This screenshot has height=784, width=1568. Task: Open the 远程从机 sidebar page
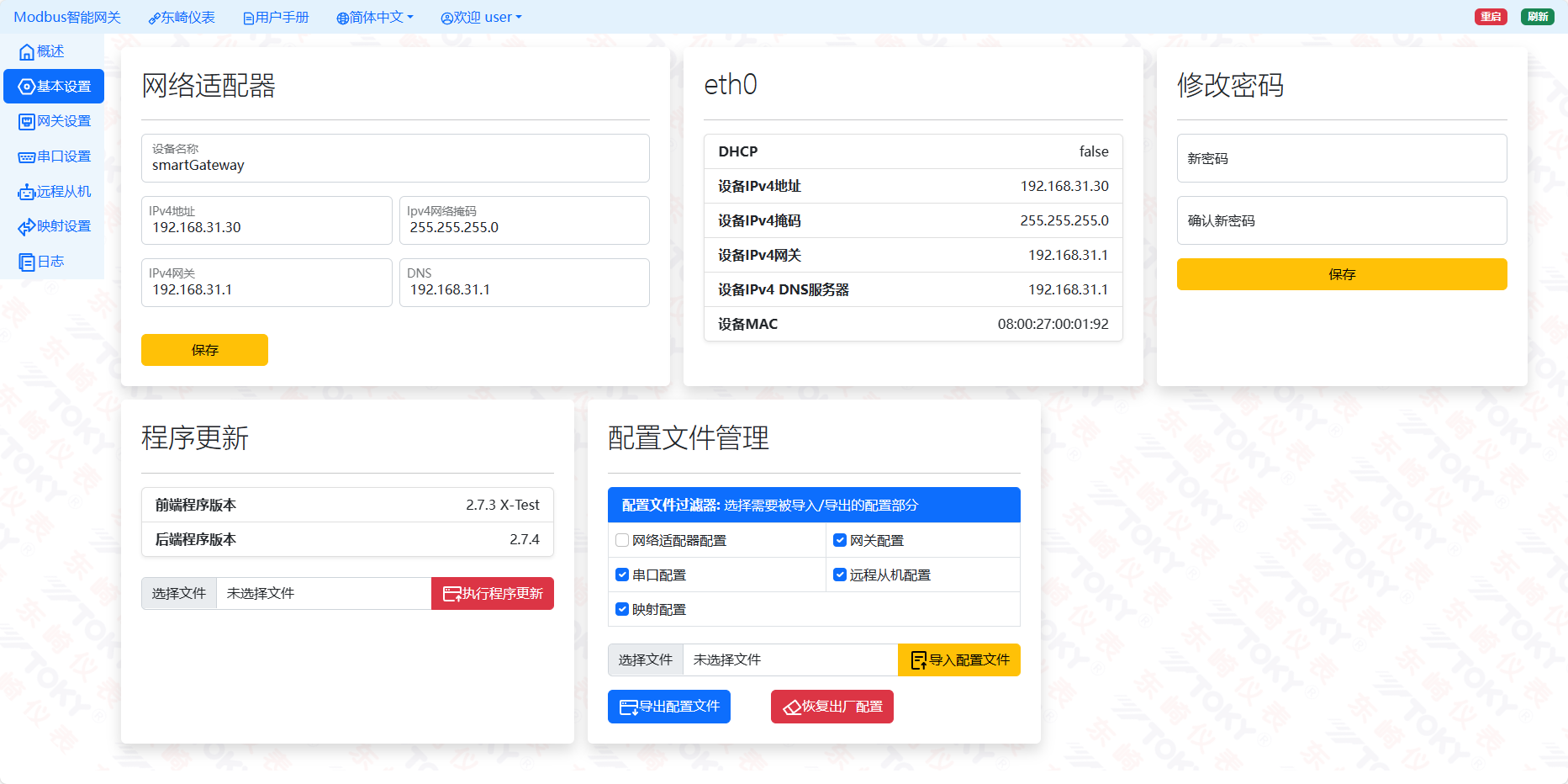54,193
